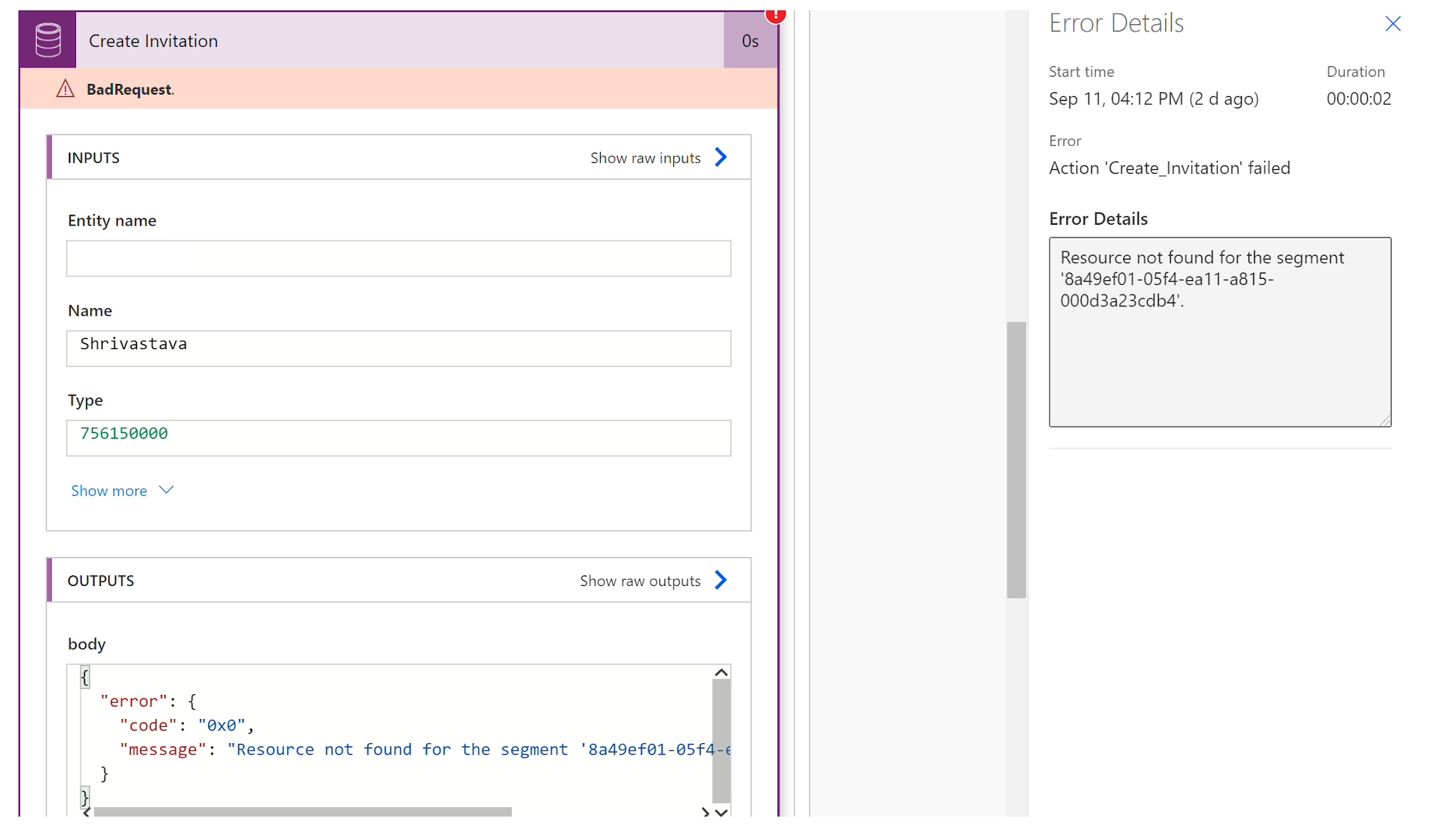
Task: Click the Name field containing Shrivastava
Action: point(398,348)
